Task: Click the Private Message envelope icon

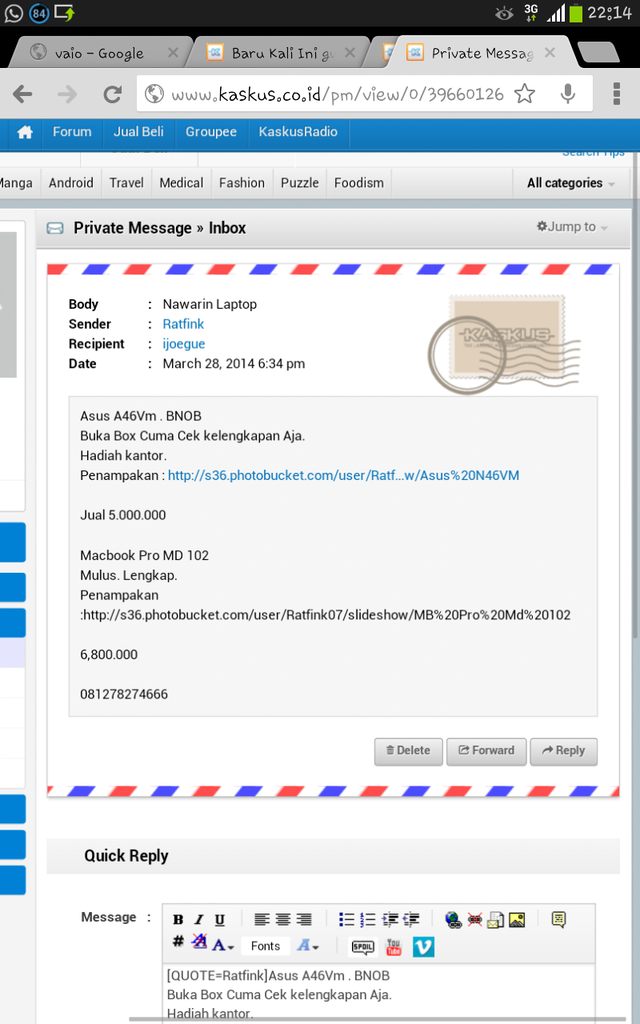Action: coord(55,228)
